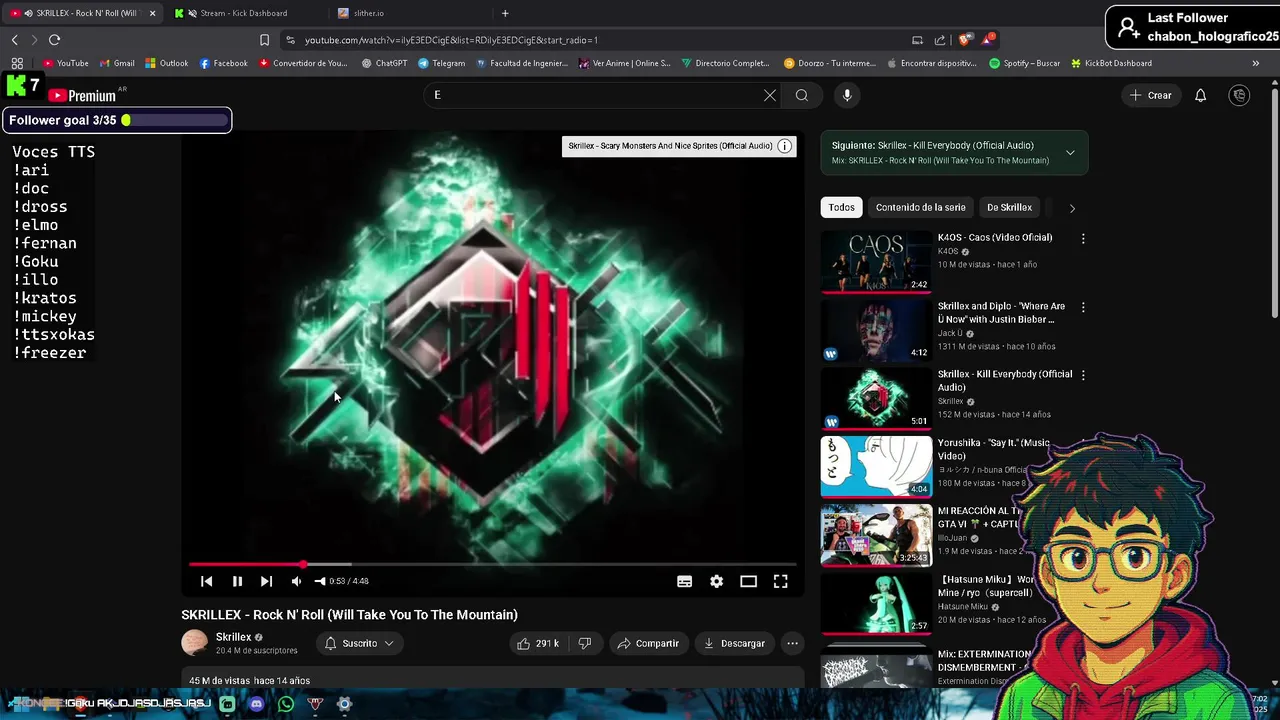1280x720 pixels.
Task: Open options for K4OS - Caos video
Action: pos(1082,239)
